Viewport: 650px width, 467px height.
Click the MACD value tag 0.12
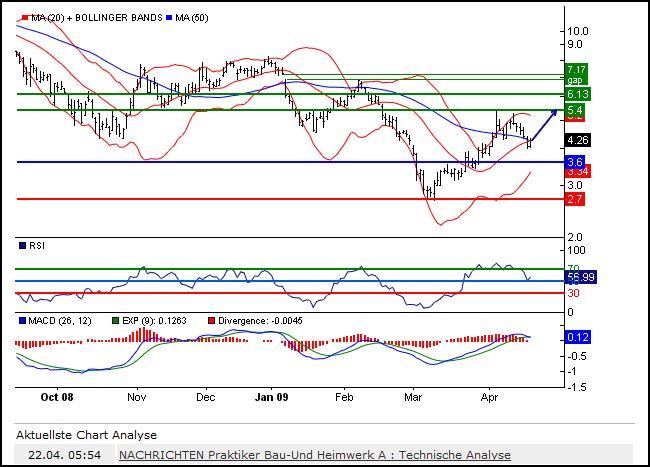(576, 338)
